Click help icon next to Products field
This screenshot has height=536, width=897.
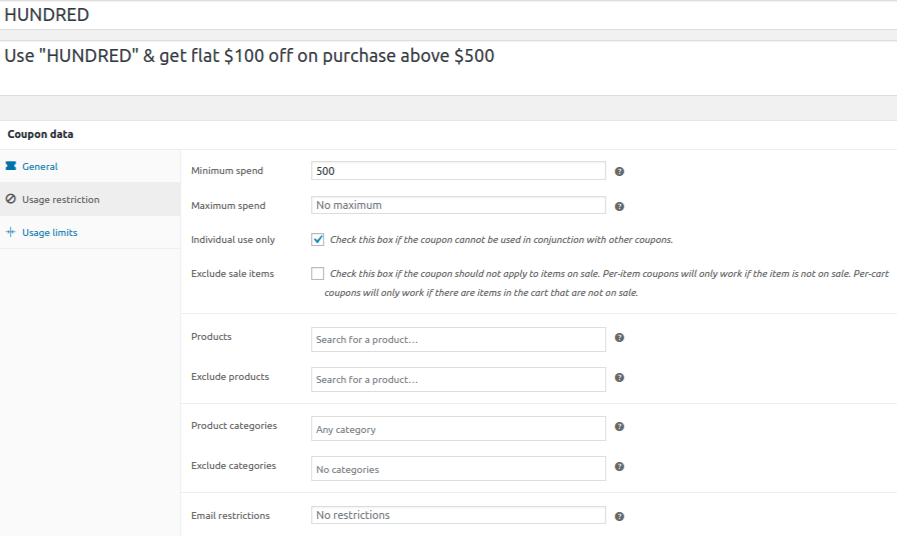620,338
